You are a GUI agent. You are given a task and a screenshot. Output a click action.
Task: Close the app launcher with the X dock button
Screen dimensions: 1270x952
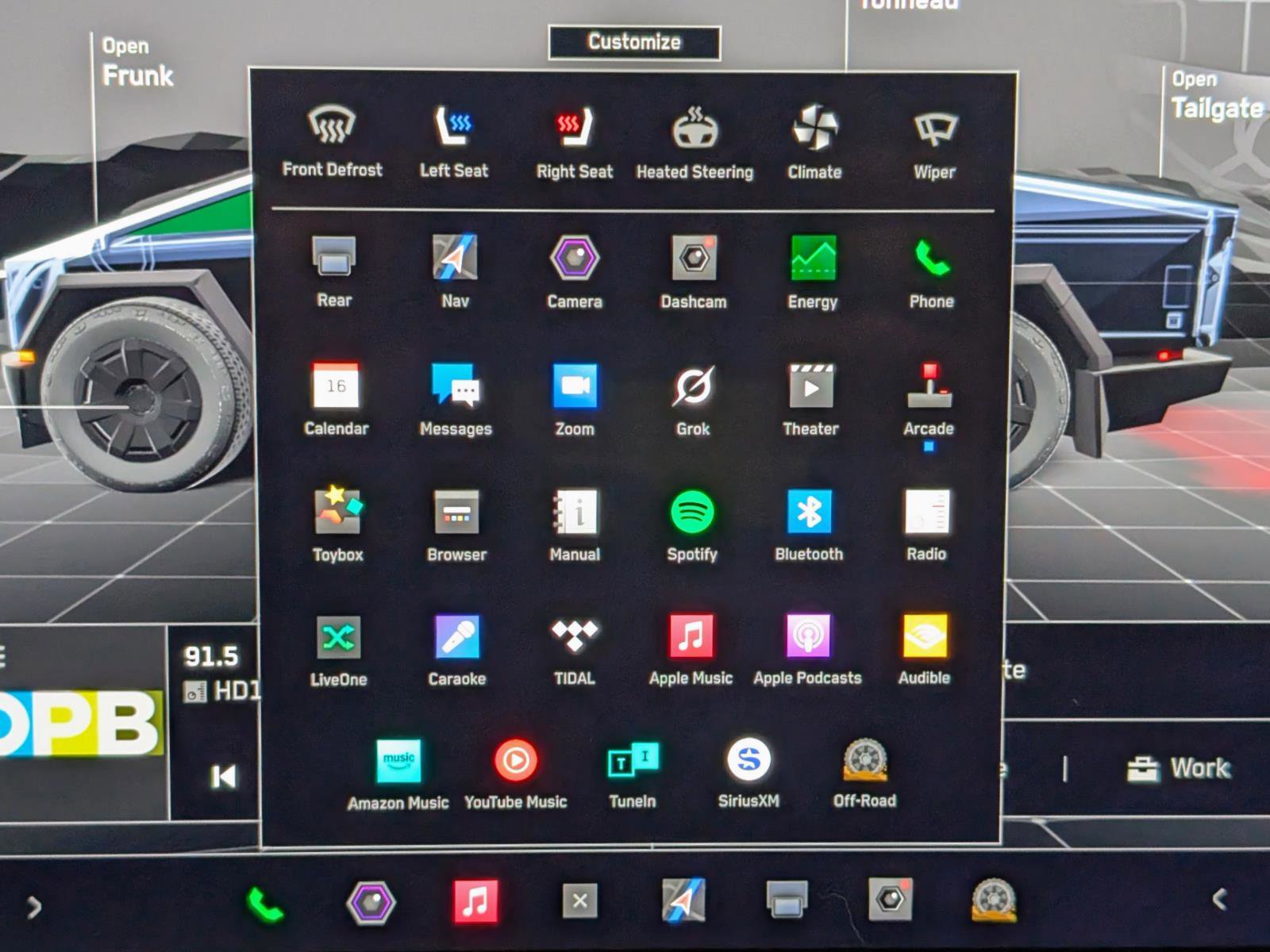click(x=579, y=901)
